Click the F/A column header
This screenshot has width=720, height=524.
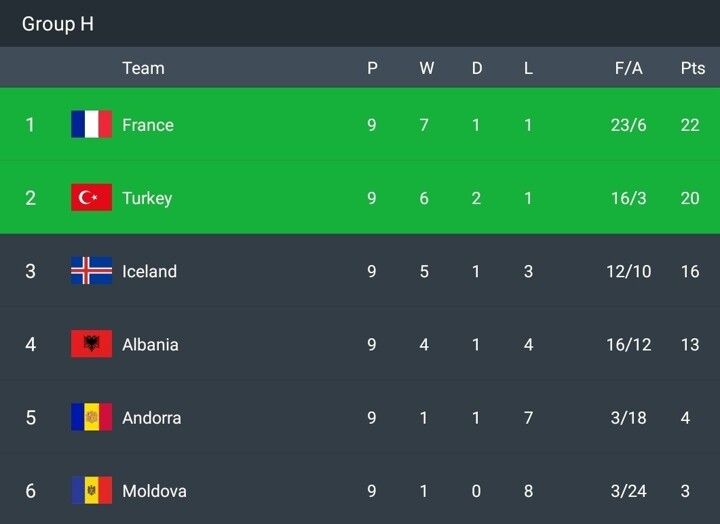(x=629, y=68)
